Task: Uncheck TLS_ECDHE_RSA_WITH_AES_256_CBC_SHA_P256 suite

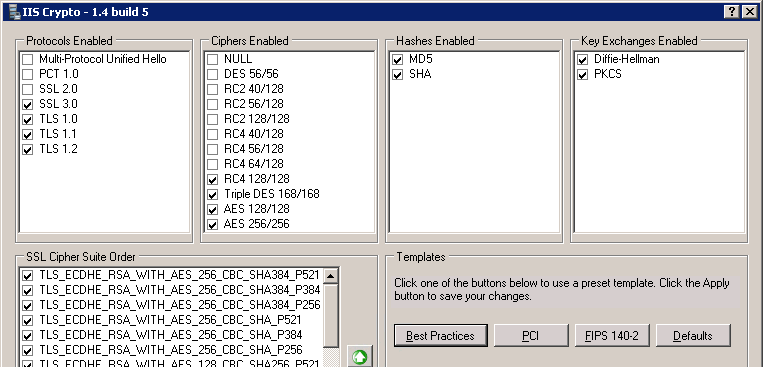Action: click(28, 351)
